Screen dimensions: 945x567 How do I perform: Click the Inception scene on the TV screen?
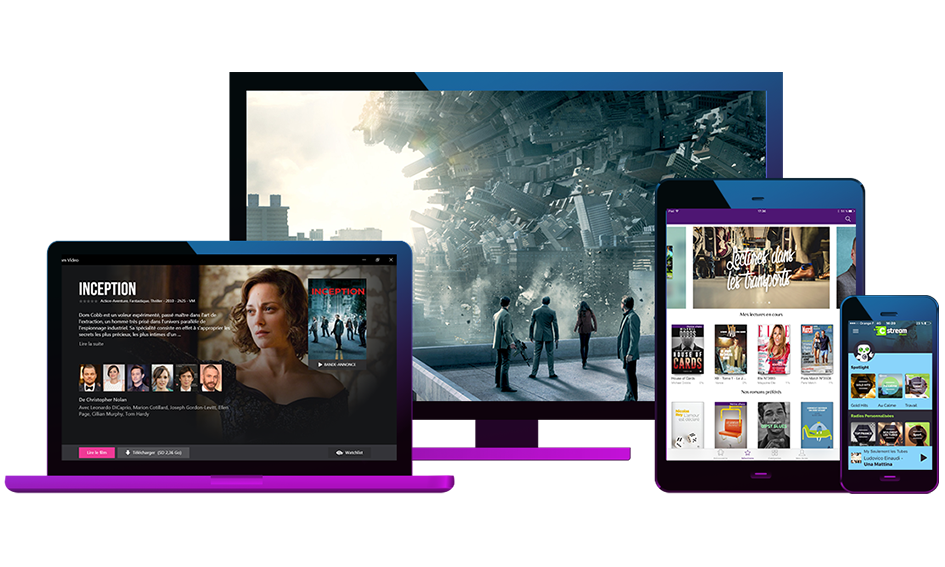506,246
